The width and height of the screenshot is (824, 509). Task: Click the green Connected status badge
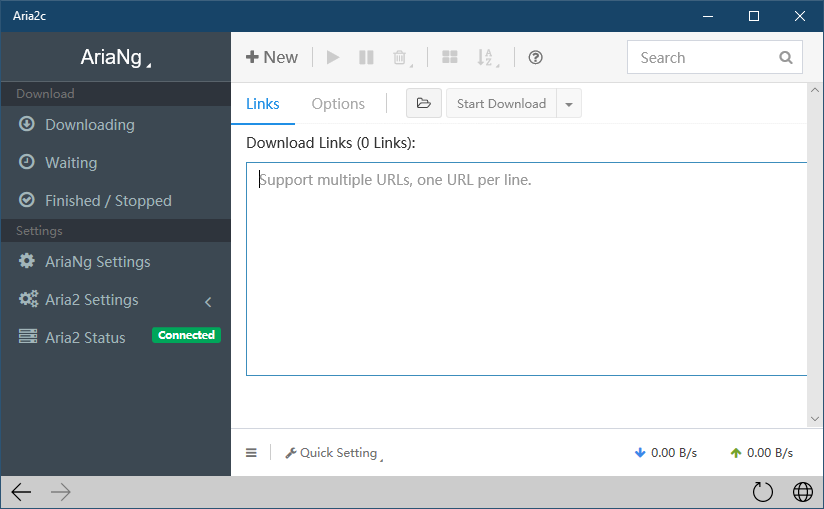(x=186, y=335)
